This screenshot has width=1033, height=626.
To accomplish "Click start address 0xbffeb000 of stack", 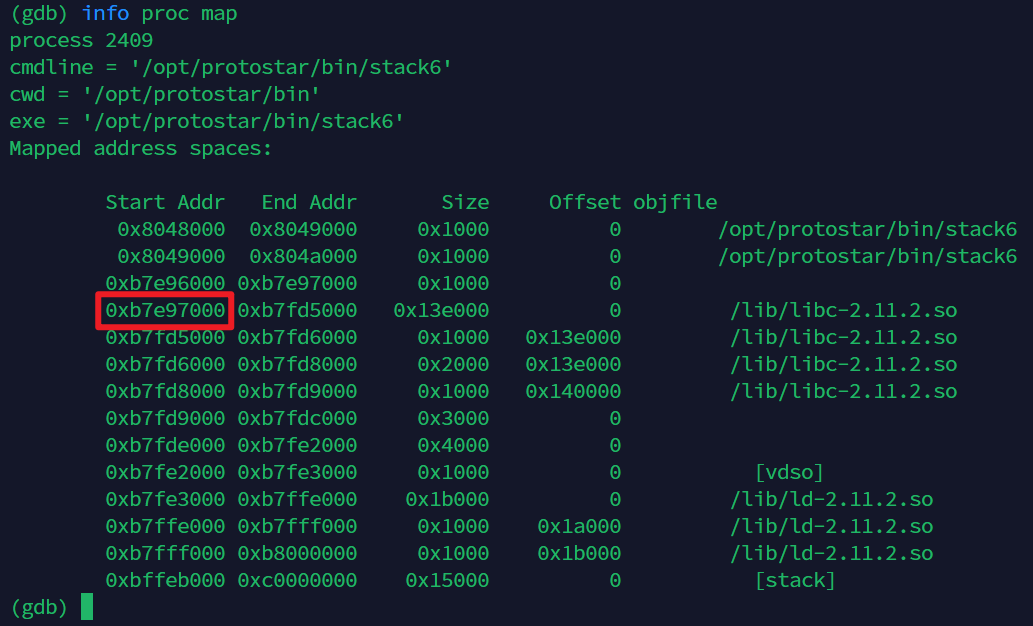I will [165, 581].
